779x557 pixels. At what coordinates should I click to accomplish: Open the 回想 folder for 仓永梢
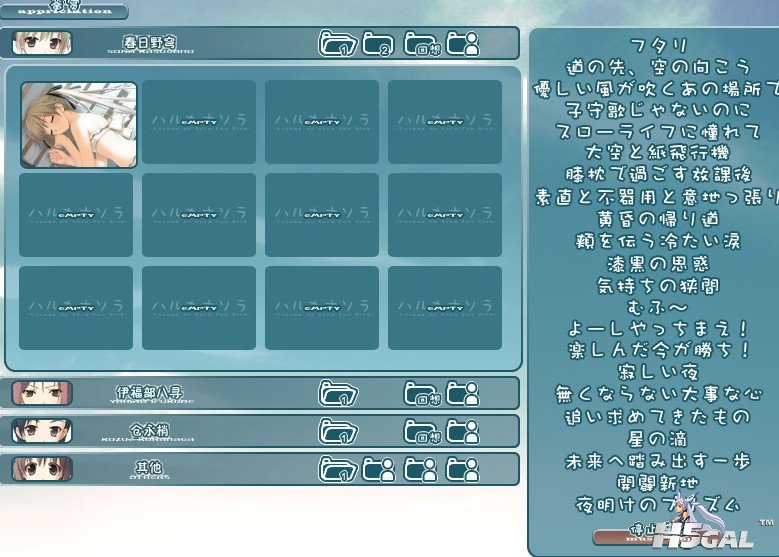click(422, 431)
